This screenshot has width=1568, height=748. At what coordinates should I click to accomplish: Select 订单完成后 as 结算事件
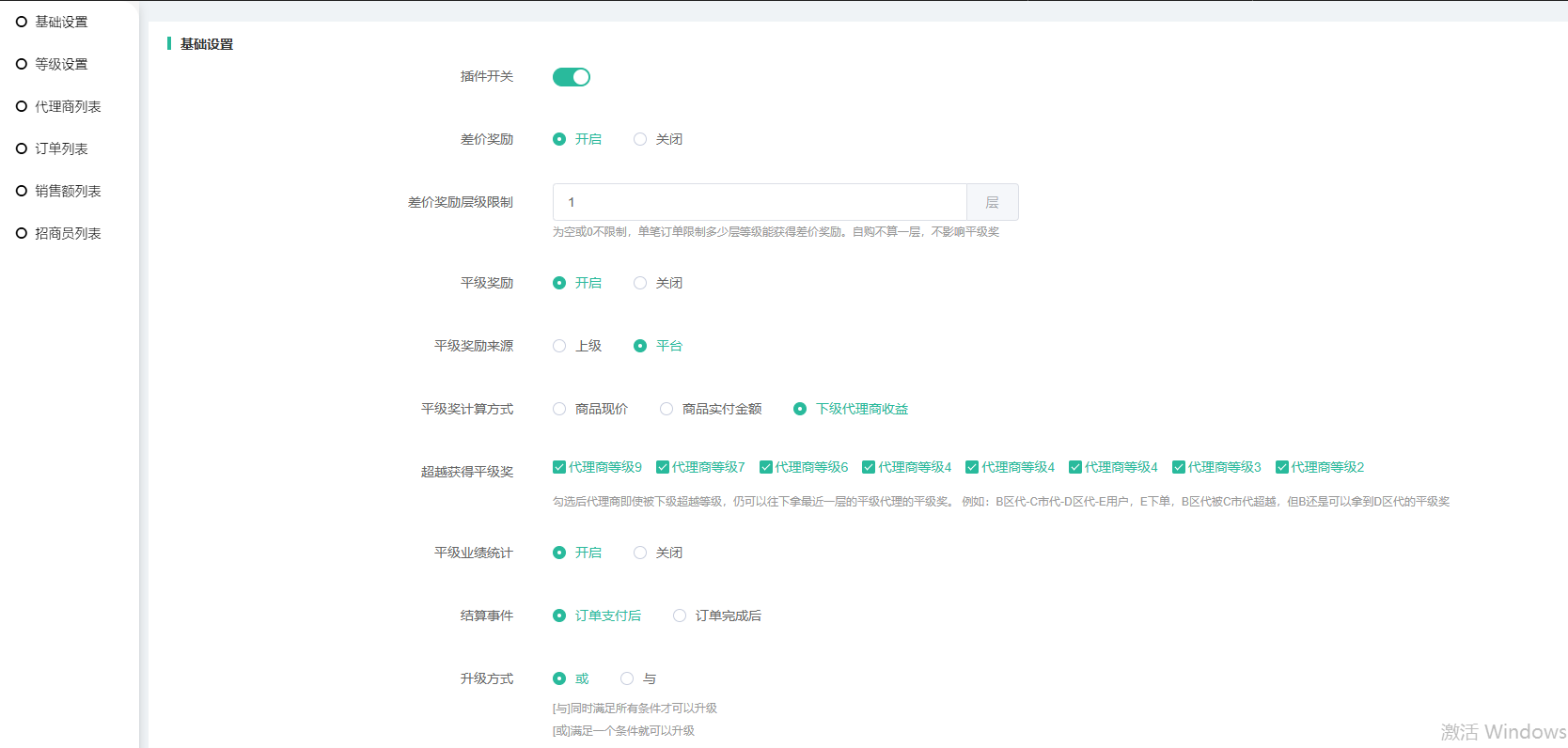pyautogui.click(x=680, y=616)
